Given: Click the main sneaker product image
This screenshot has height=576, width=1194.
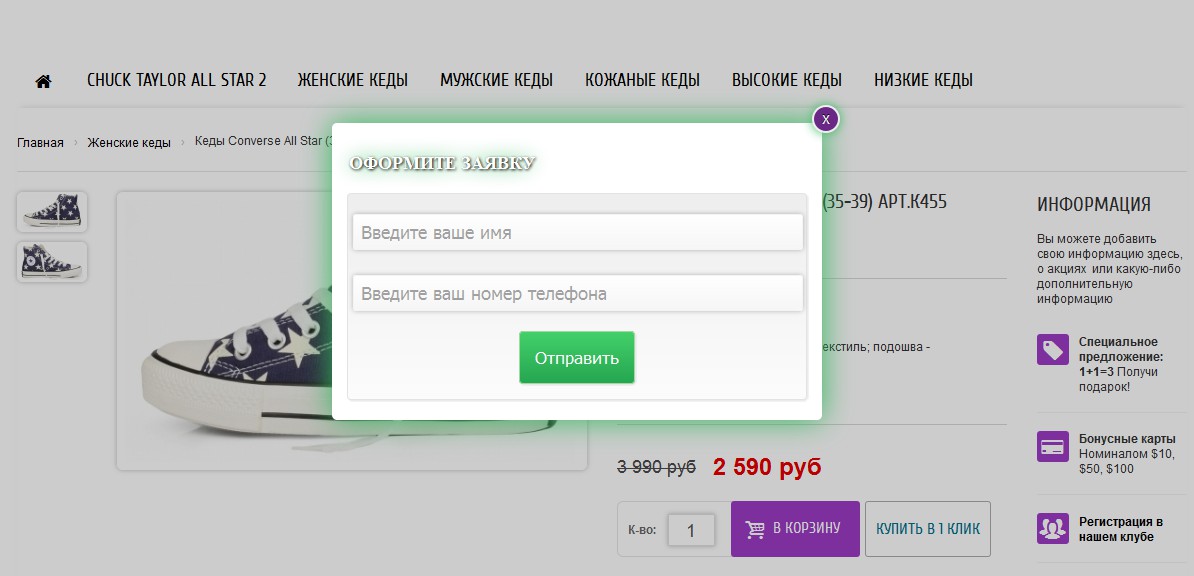Looking at the screenshot, I should 352,331.
